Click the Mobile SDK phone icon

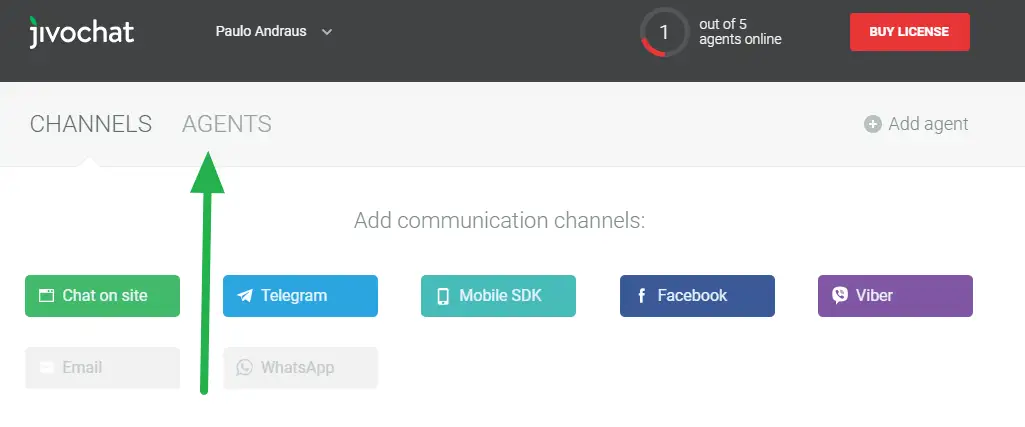[443, 296]
